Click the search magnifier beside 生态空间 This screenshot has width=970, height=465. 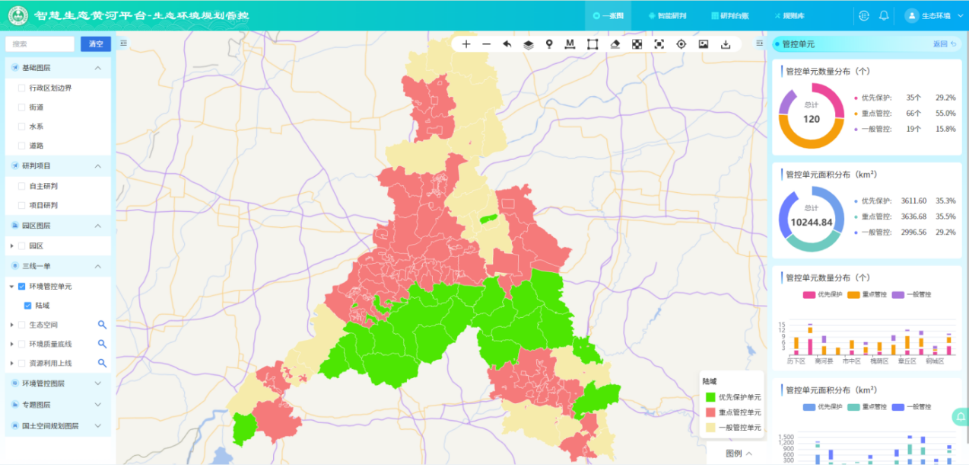pyautogui.click(x=101, y=325)
